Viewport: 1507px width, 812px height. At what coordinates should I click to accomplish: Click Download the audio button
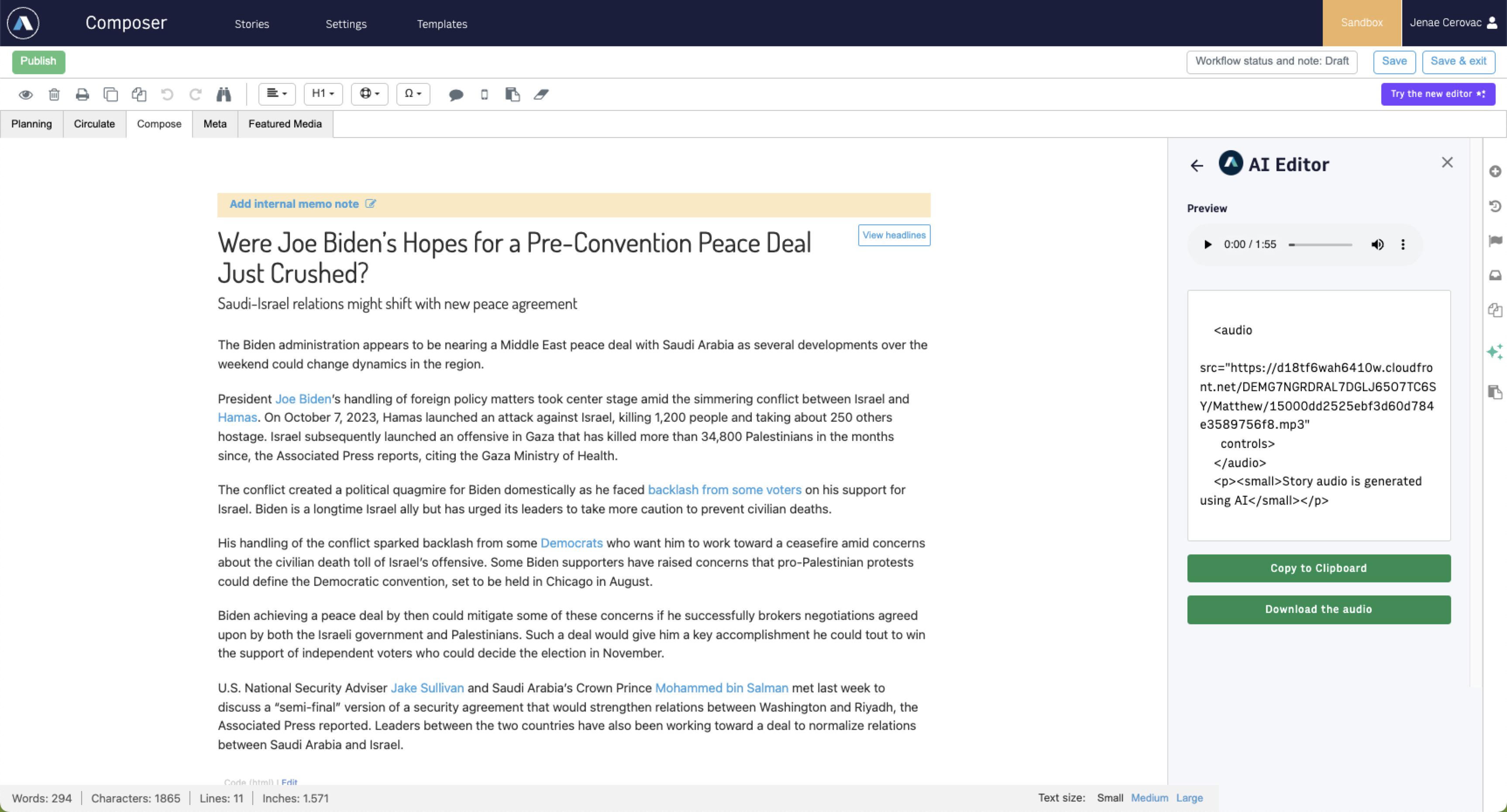[1318, 609]
